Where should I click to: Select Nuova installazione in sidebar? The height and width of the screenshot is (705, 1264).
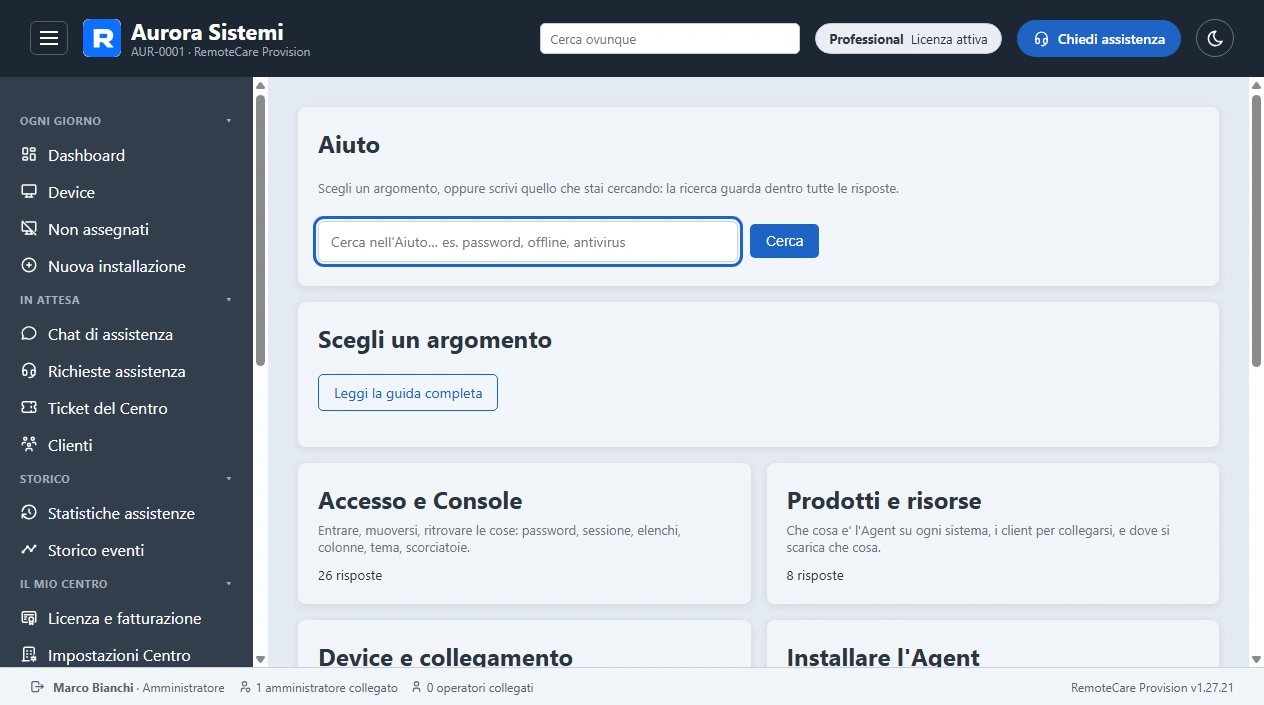pos(126,266)
